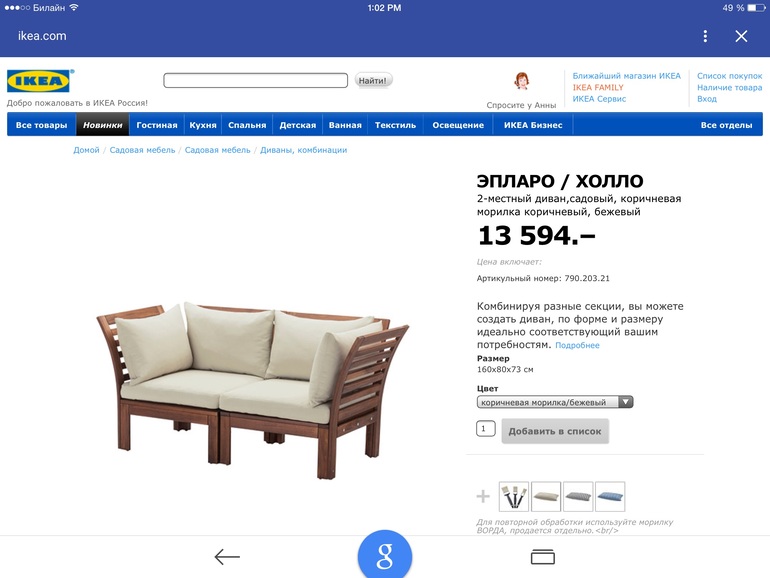Go back using the arrow icon
This screenshot has height=578, width=770.
tap(227, 556)
